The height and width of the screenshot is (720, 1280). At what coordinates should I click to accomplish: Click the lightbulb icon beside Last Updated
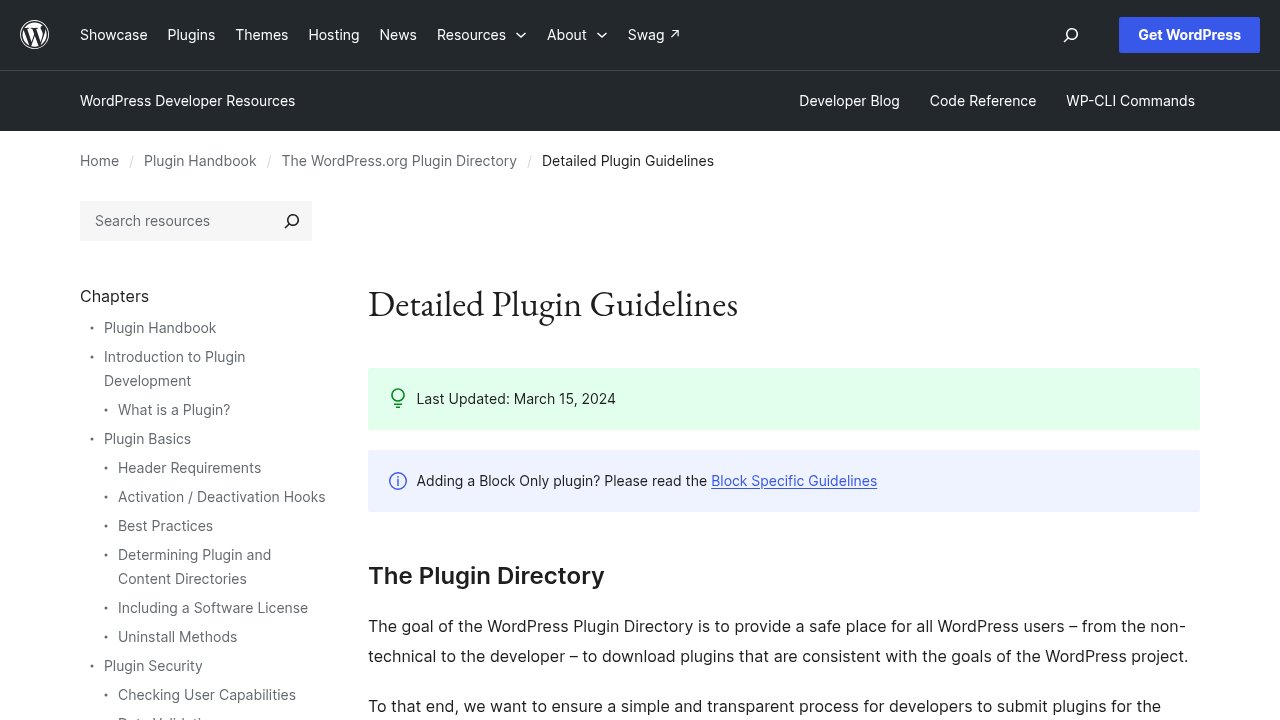tap(398, 399)
